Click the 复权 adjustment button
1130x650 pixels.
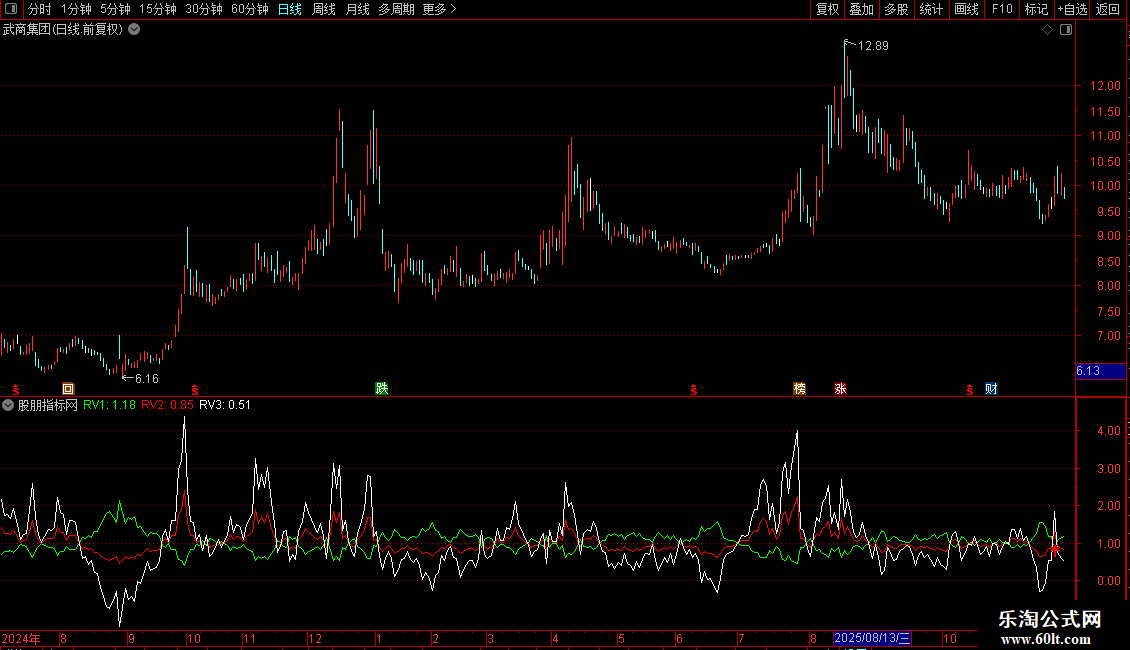pyautogui.click(x=827, y=9)
